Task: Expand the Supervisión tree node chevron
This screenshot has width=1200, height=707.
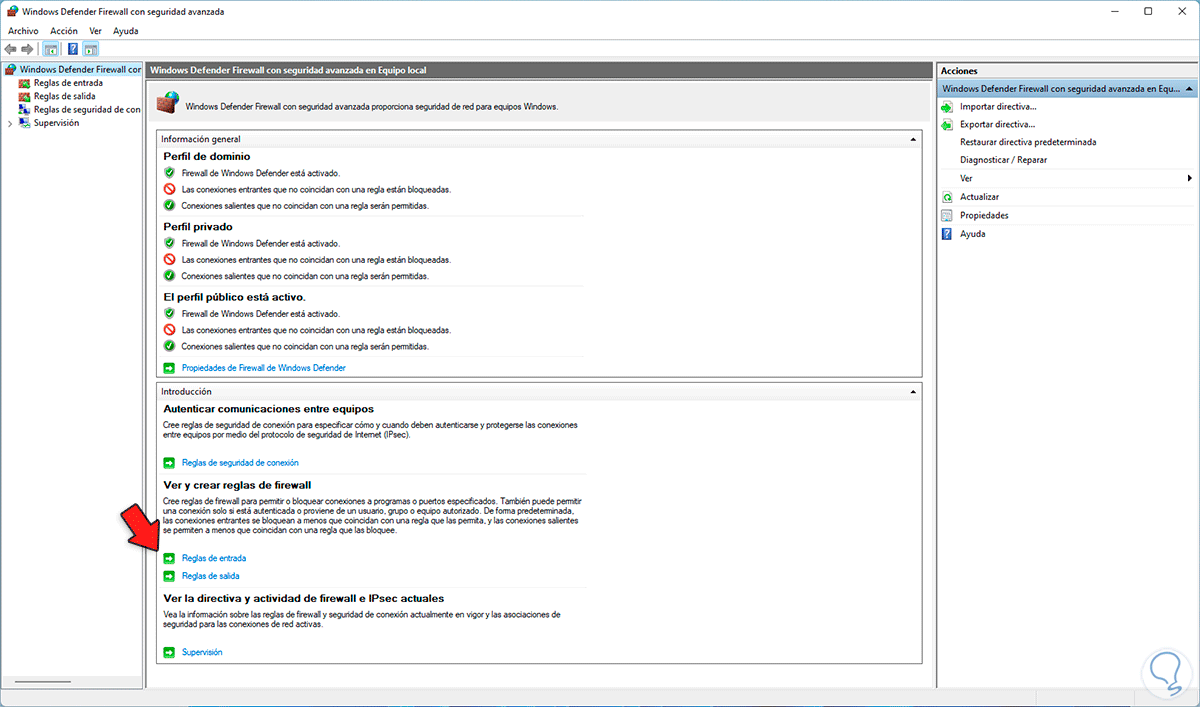Action: pos(10,123)
